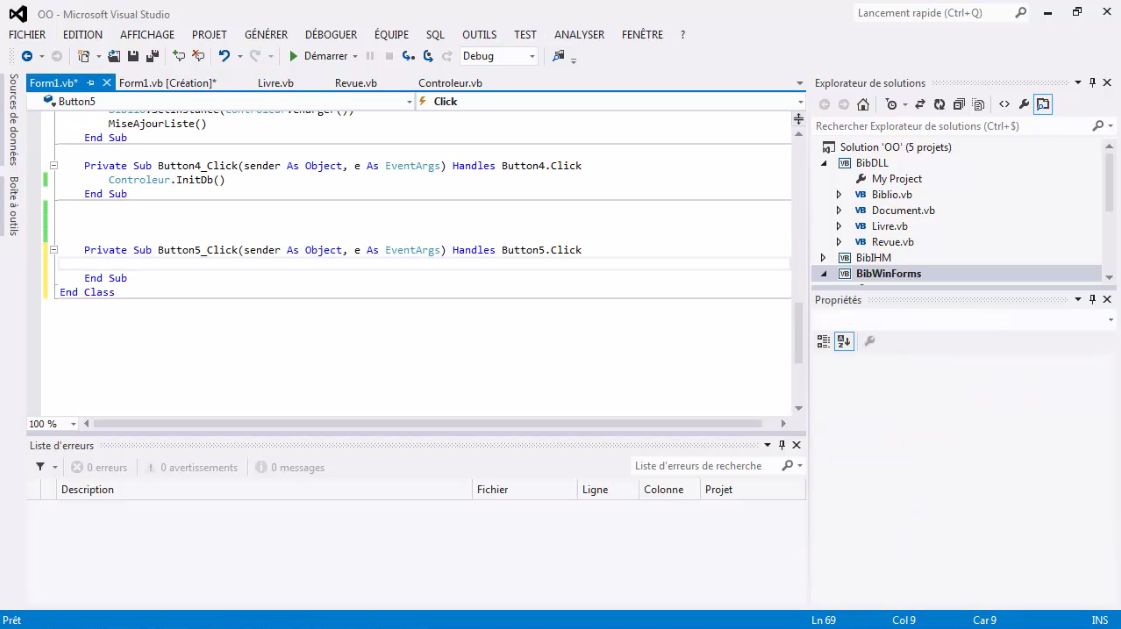
Task: Toggle Alphabetical sort in Propriétés panel
Action: click(844, 341)
